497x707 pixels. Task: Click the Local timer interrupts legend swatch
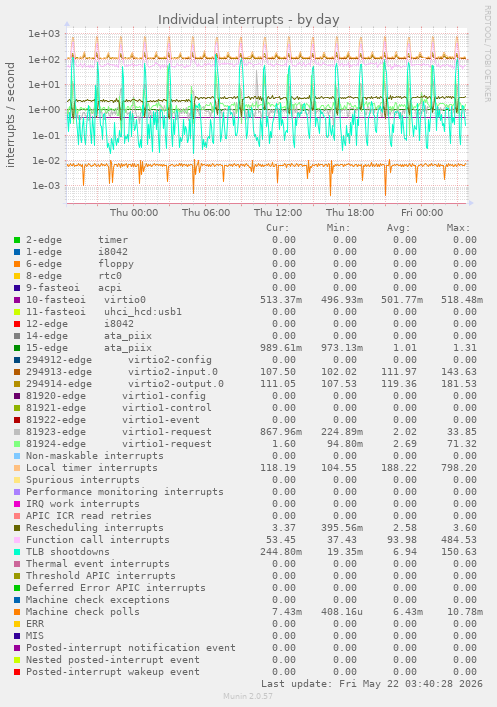17,468
